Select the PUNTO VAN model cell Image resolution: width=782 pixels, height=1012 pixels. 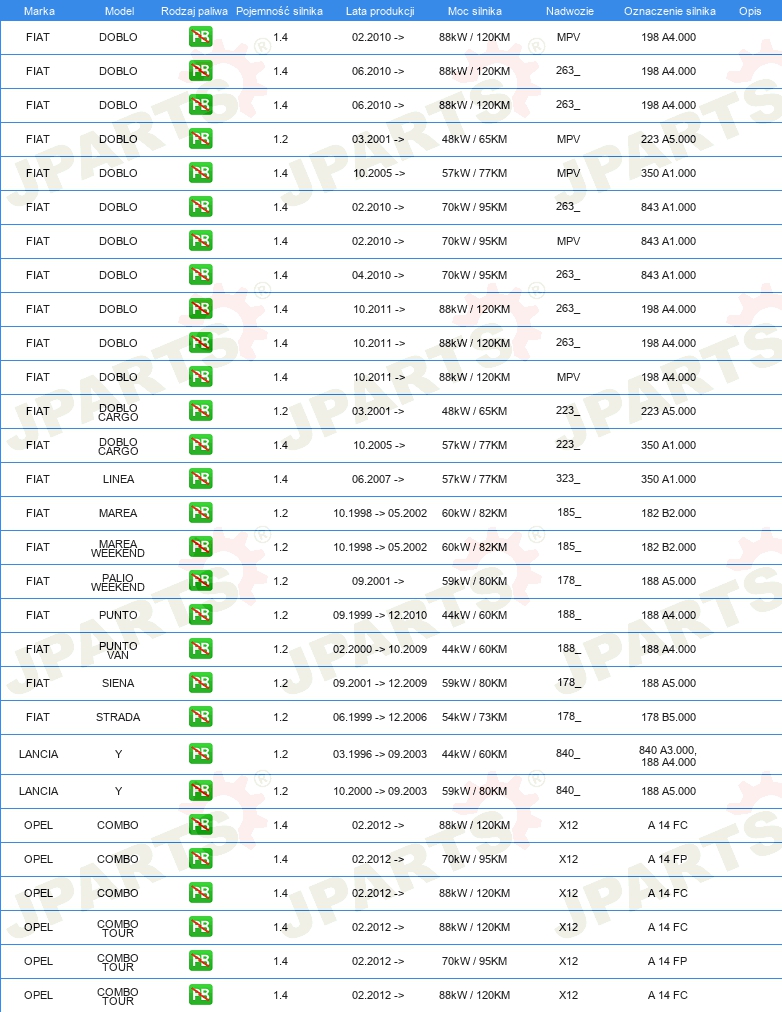point(118,650)
